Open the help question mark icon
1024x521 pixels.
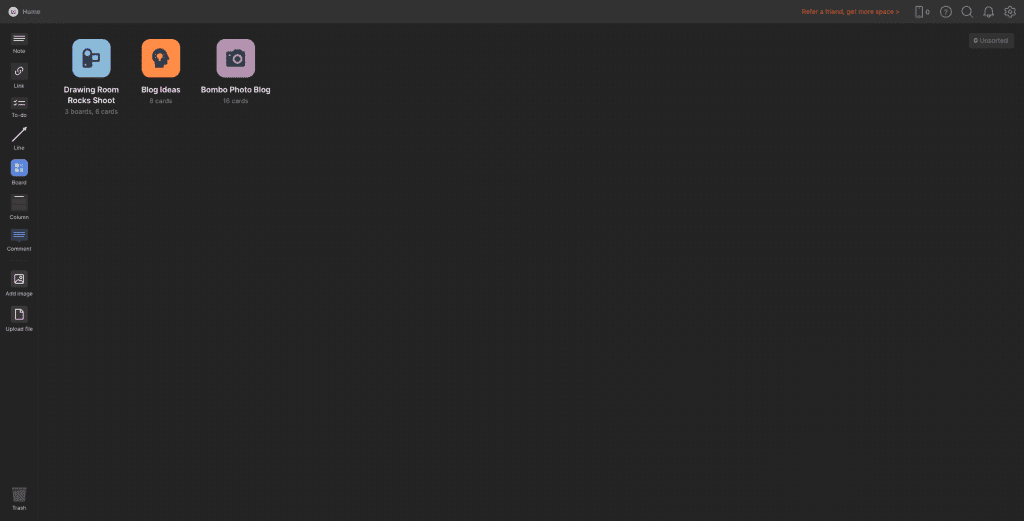tap(946, 12)
